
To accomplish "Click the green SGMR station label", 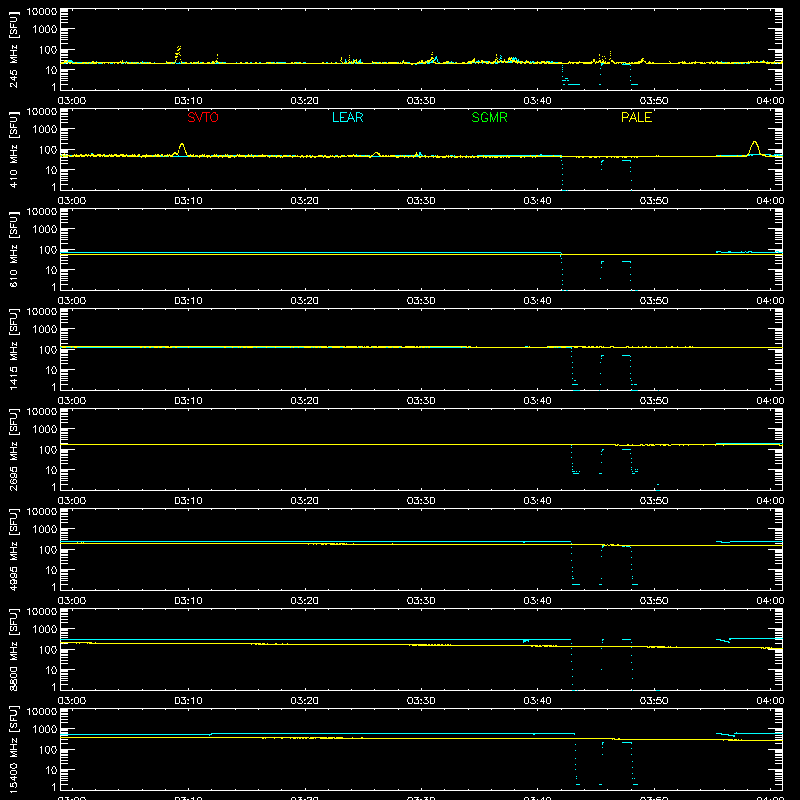I will point(489,117).
